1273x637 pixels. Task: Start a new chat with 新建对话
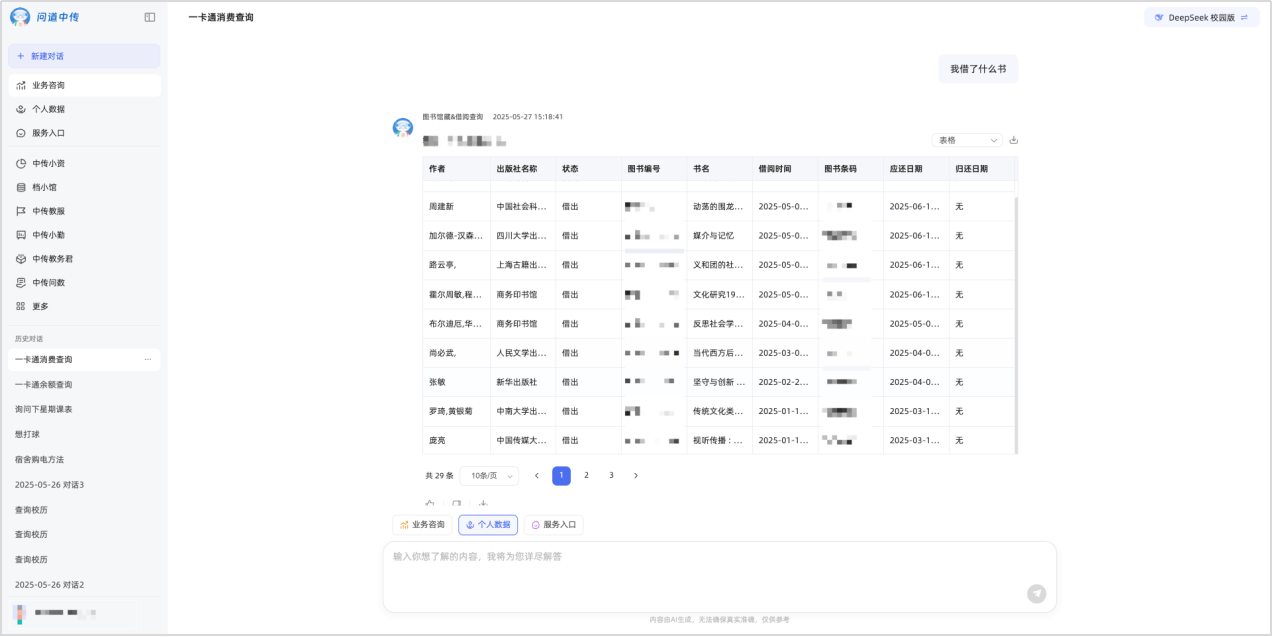(84, 56)
